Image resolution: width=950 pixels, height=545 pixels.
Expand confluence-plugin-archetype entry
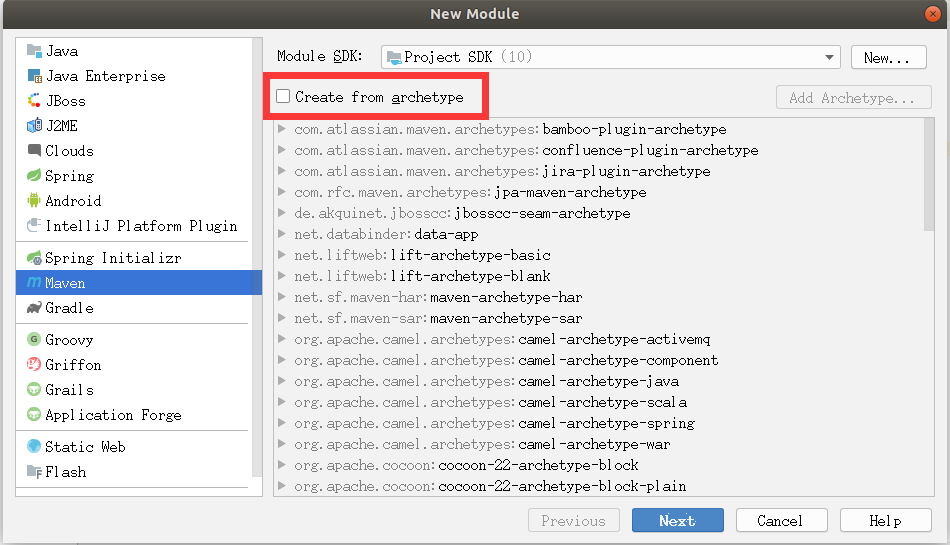[282, 150]
